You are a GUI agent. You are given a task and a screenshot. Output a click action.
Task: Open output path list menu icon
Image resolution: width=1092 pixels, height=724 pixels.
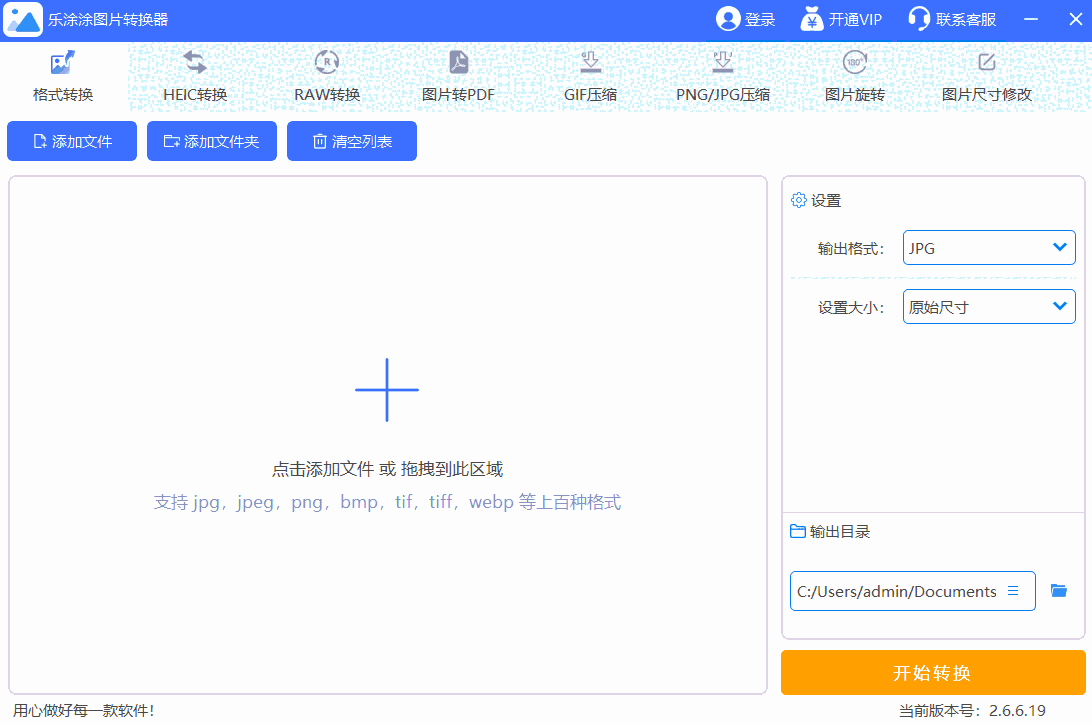coord(1013,591)
